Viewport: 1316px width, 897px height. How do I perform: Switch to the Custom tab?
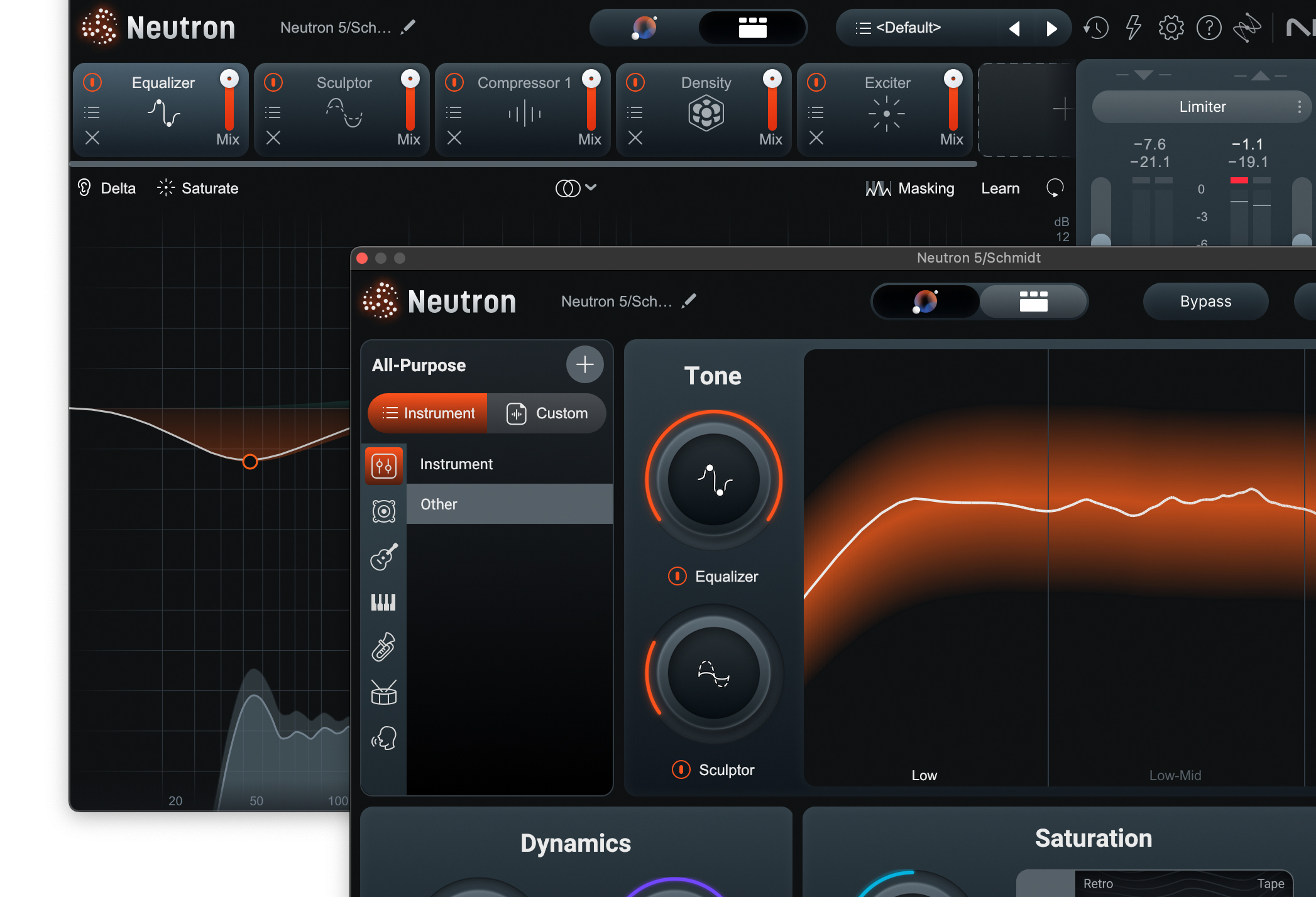point(547,413)
